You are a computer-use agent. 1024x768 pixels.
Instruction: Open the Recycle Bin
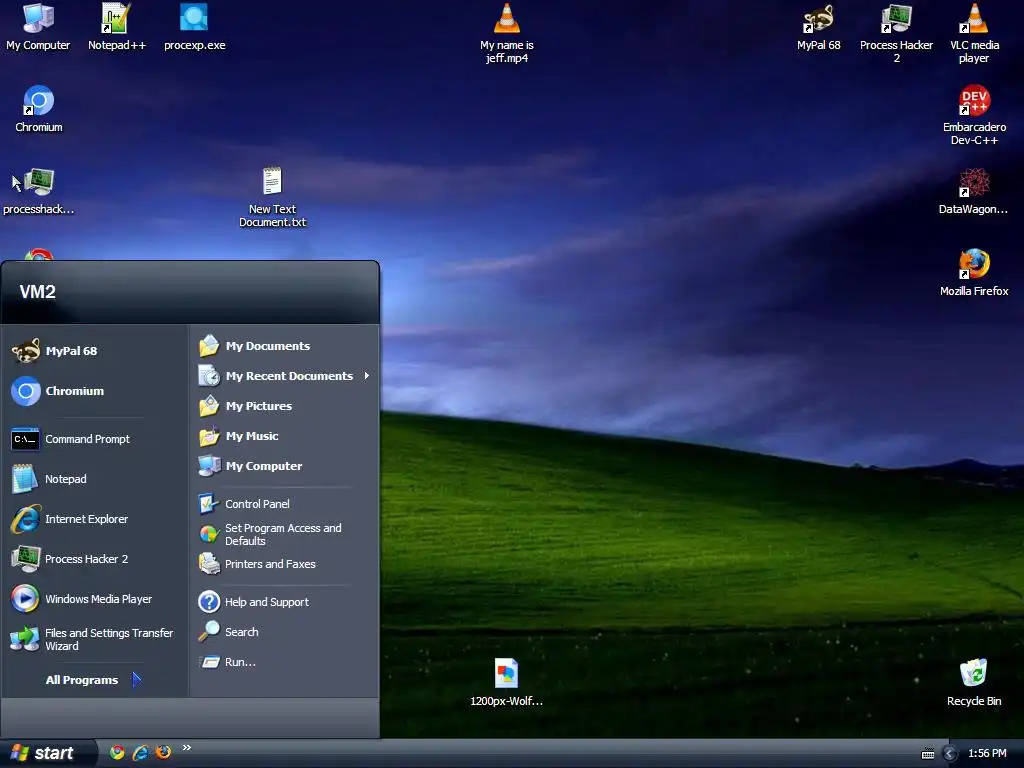[x=974, y=682]
